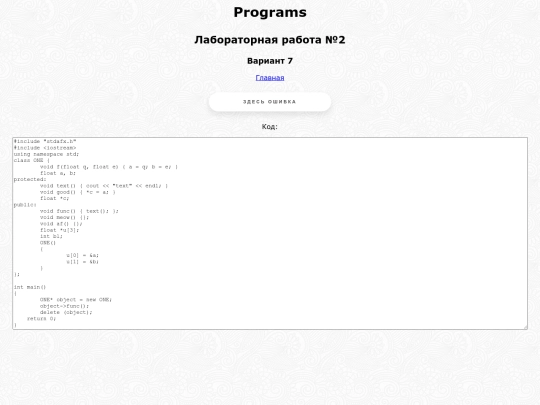Click the line void func() { text(); };
Image resolution: width=540 pixels, height=405 pixels.
pos(79,211)
